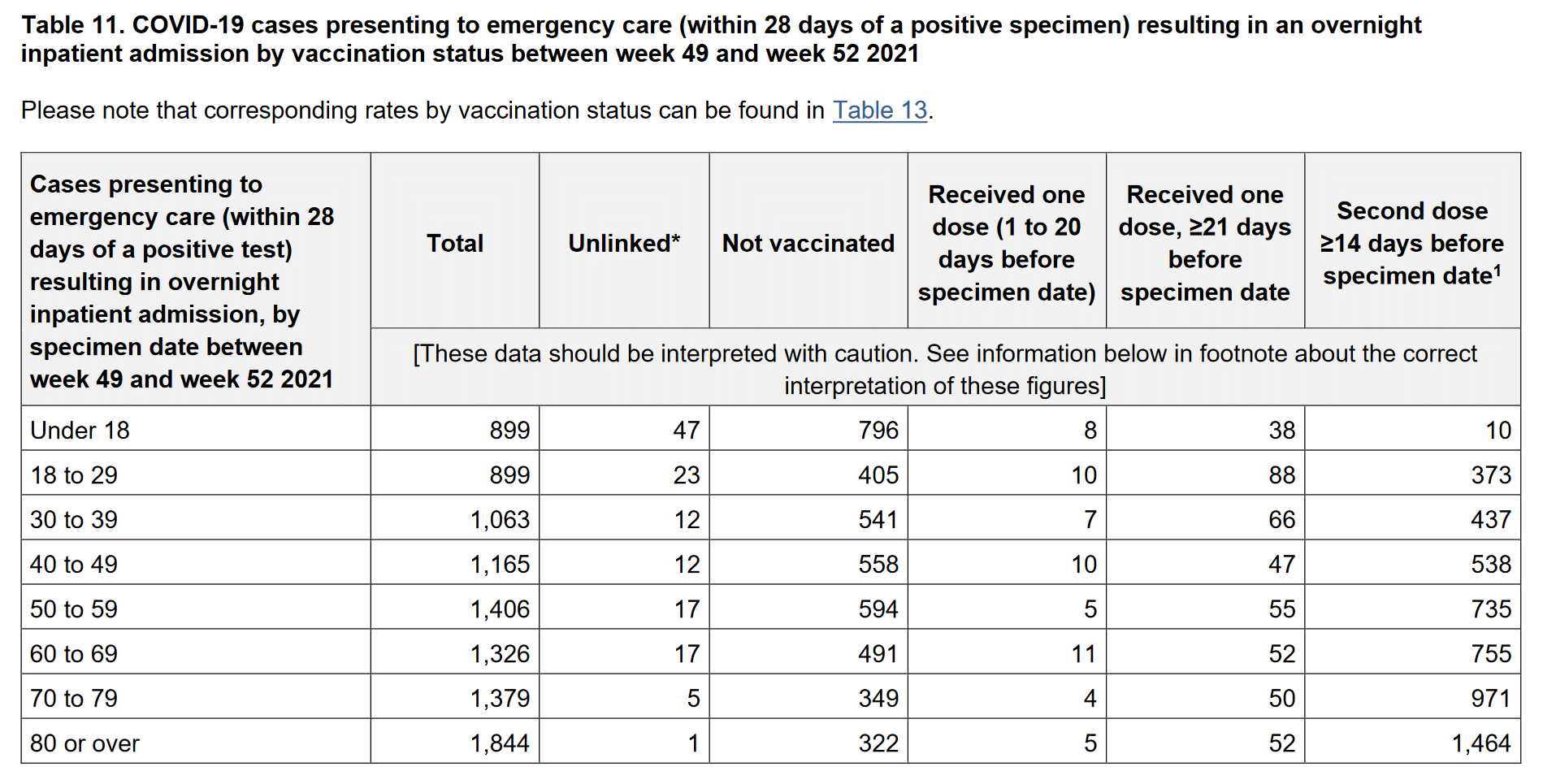Select the 'Received one dose (1 to 20 days)' header

(1006, 243)
